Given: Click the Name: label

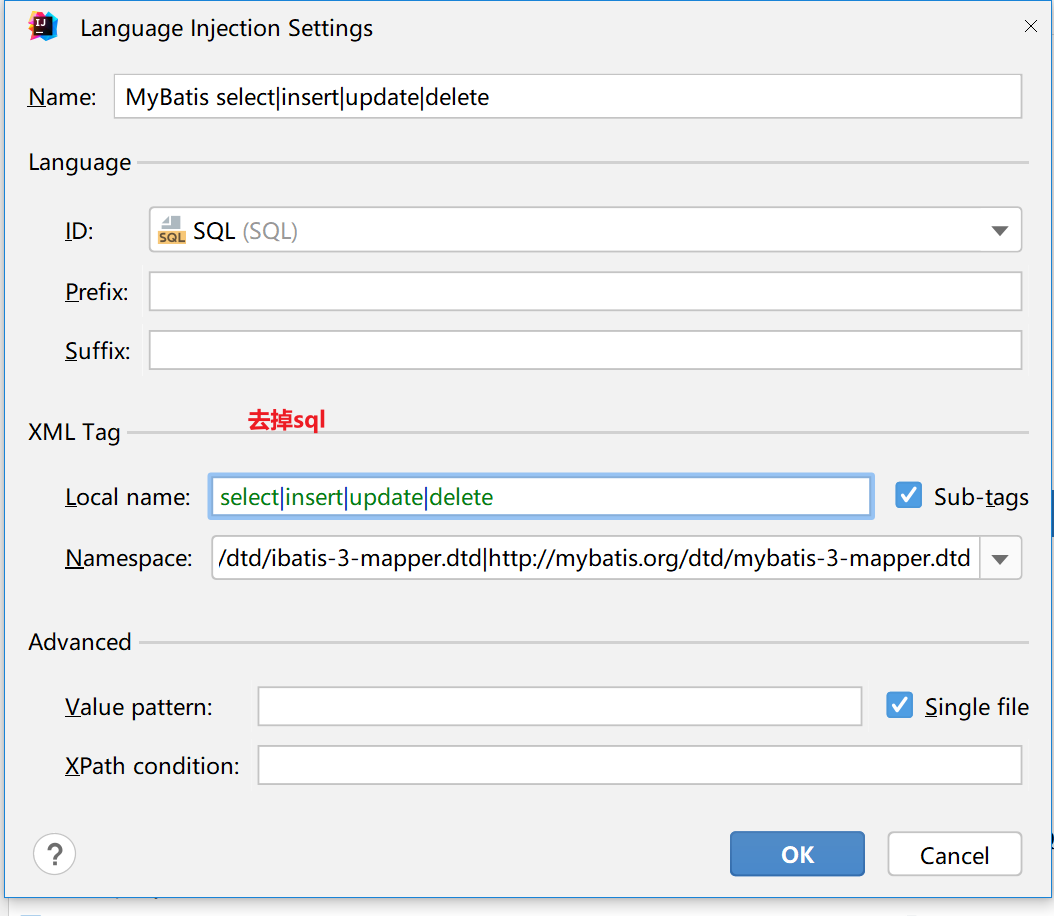Looking at the screenshot, I should [x=62, y=97].
